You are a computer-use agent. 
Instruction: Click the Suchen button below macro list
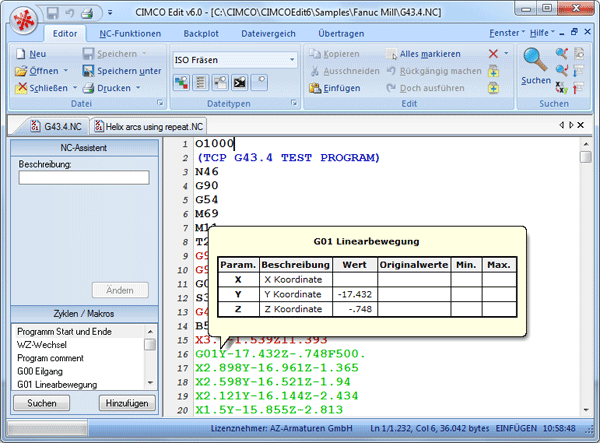click(x=42, y=403)
